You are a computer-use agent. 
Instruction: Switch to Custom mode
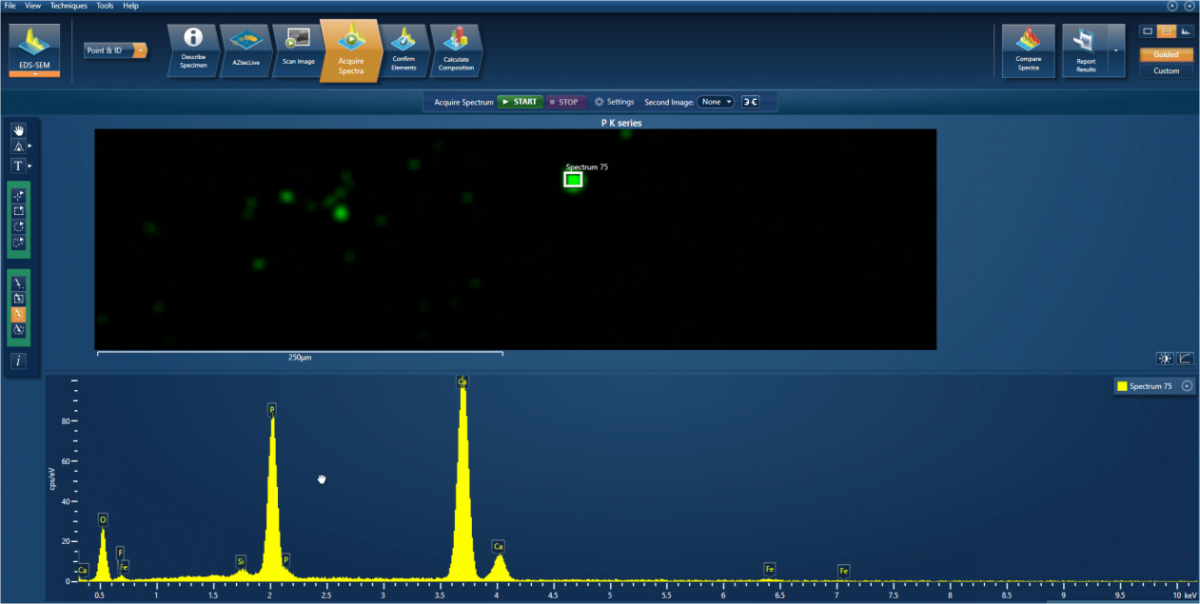tap(1166, 71)
